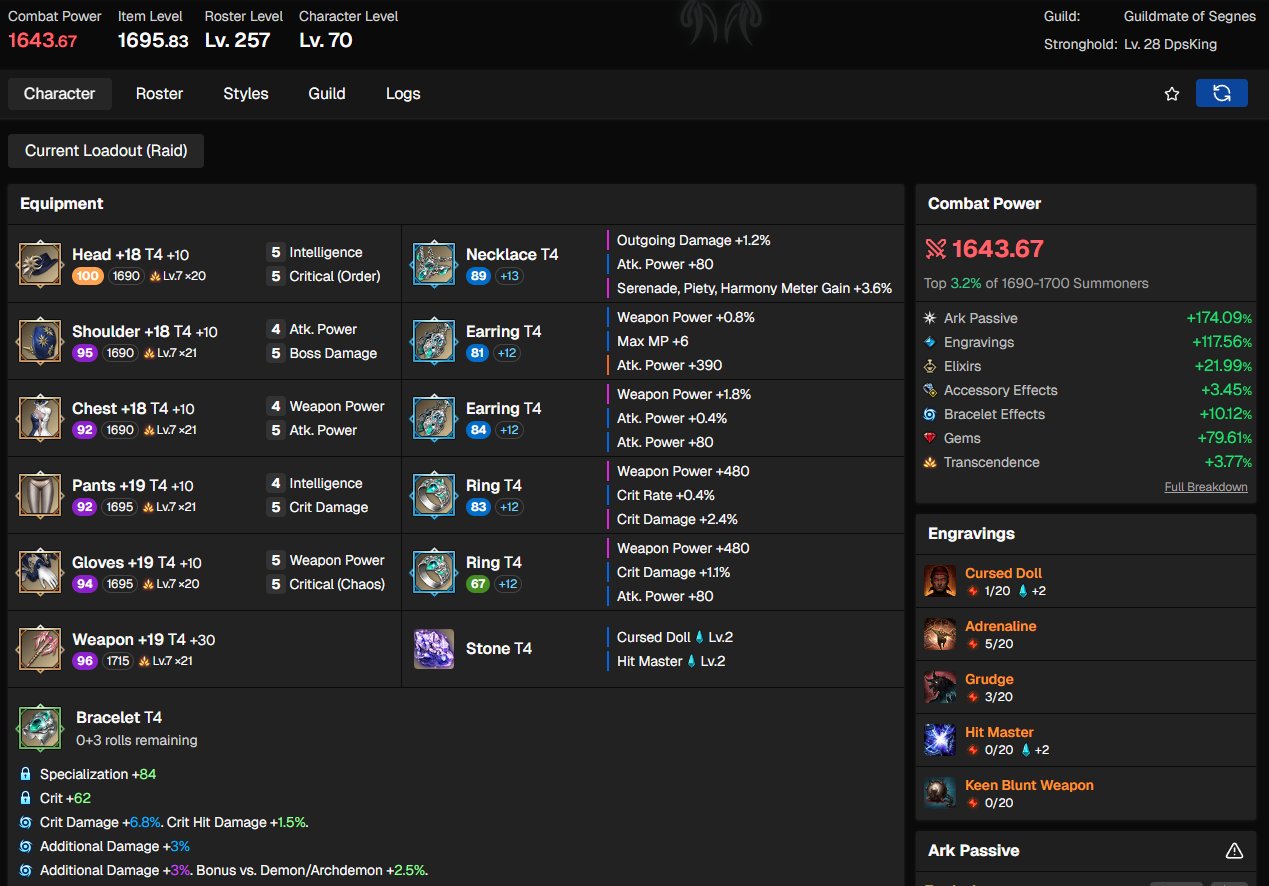
Task: Switch to the Roster tab
Action: [x=159, y=94]
